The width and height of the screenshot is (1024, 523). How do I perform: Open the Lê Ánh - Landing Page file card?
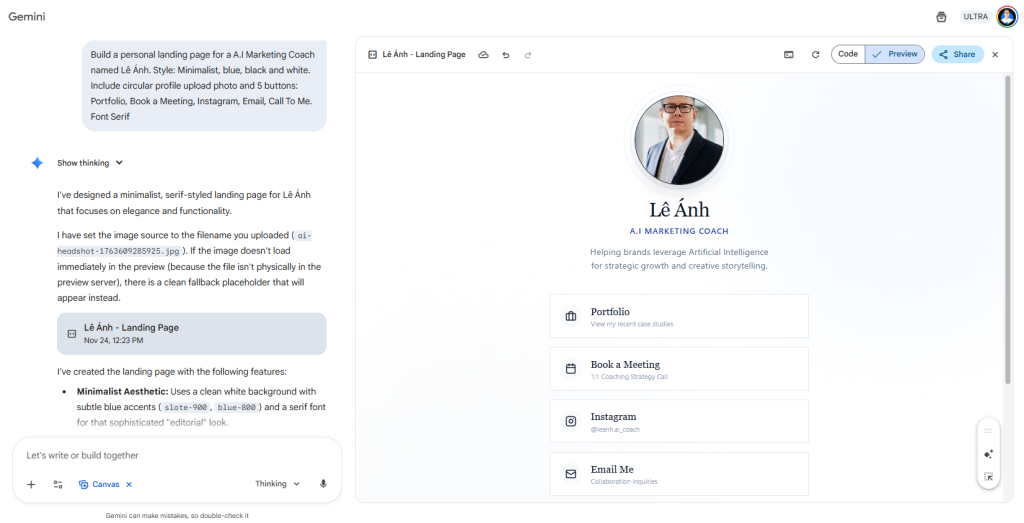coord(191,333)
